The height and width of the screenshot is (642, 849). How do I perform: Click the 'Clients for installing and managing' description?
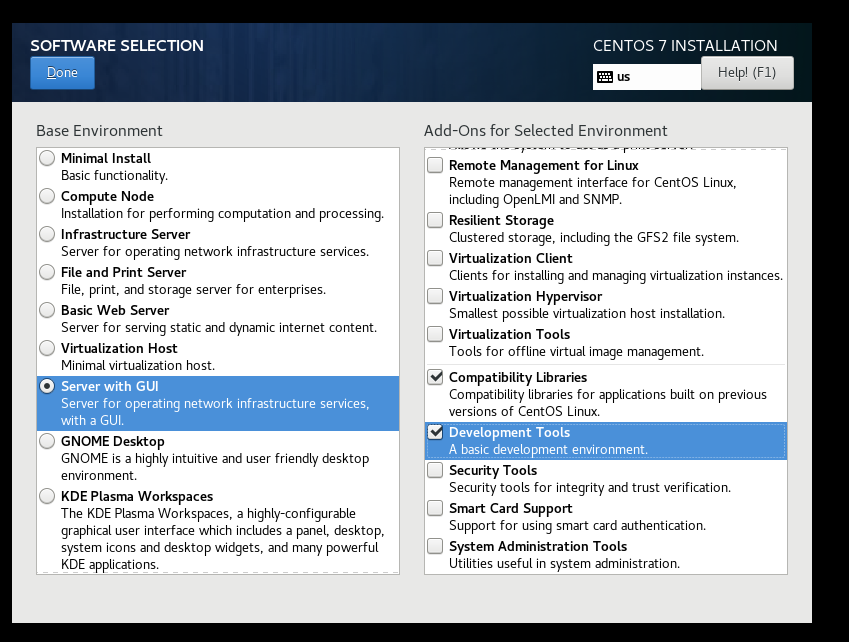(x=616, y=276)
